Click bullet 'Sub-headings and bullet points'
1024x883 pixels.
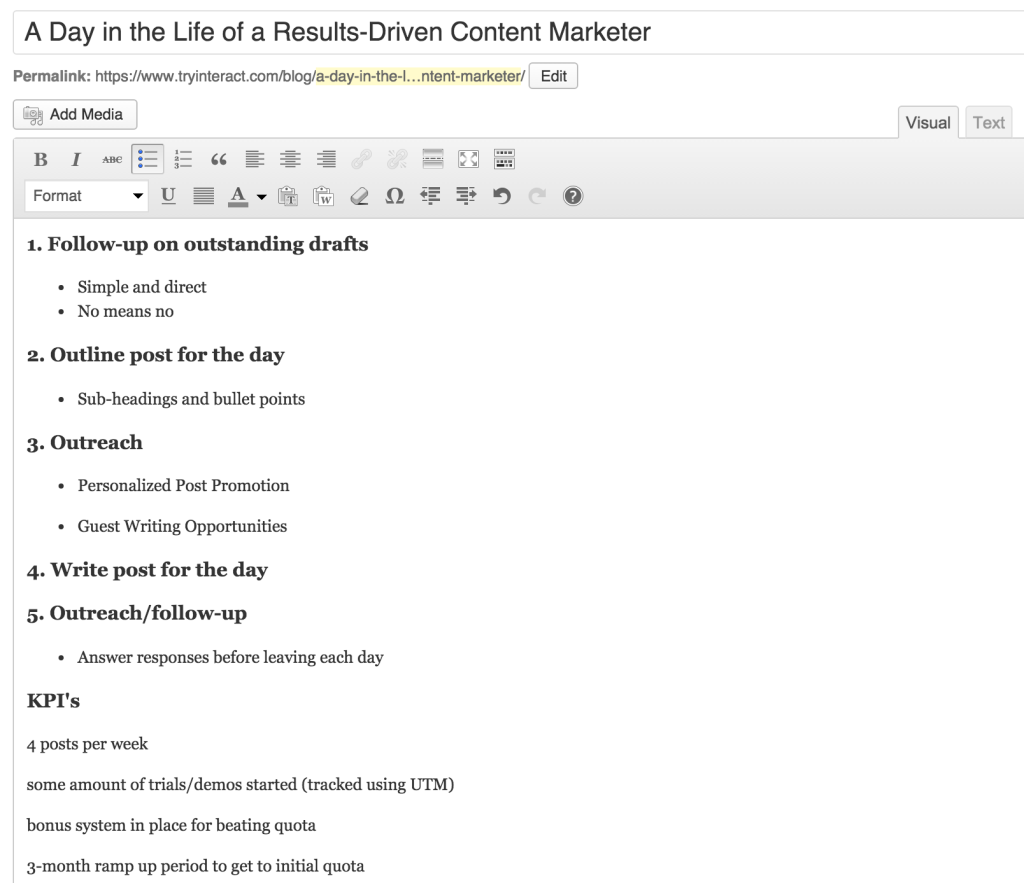pos(191,399)
